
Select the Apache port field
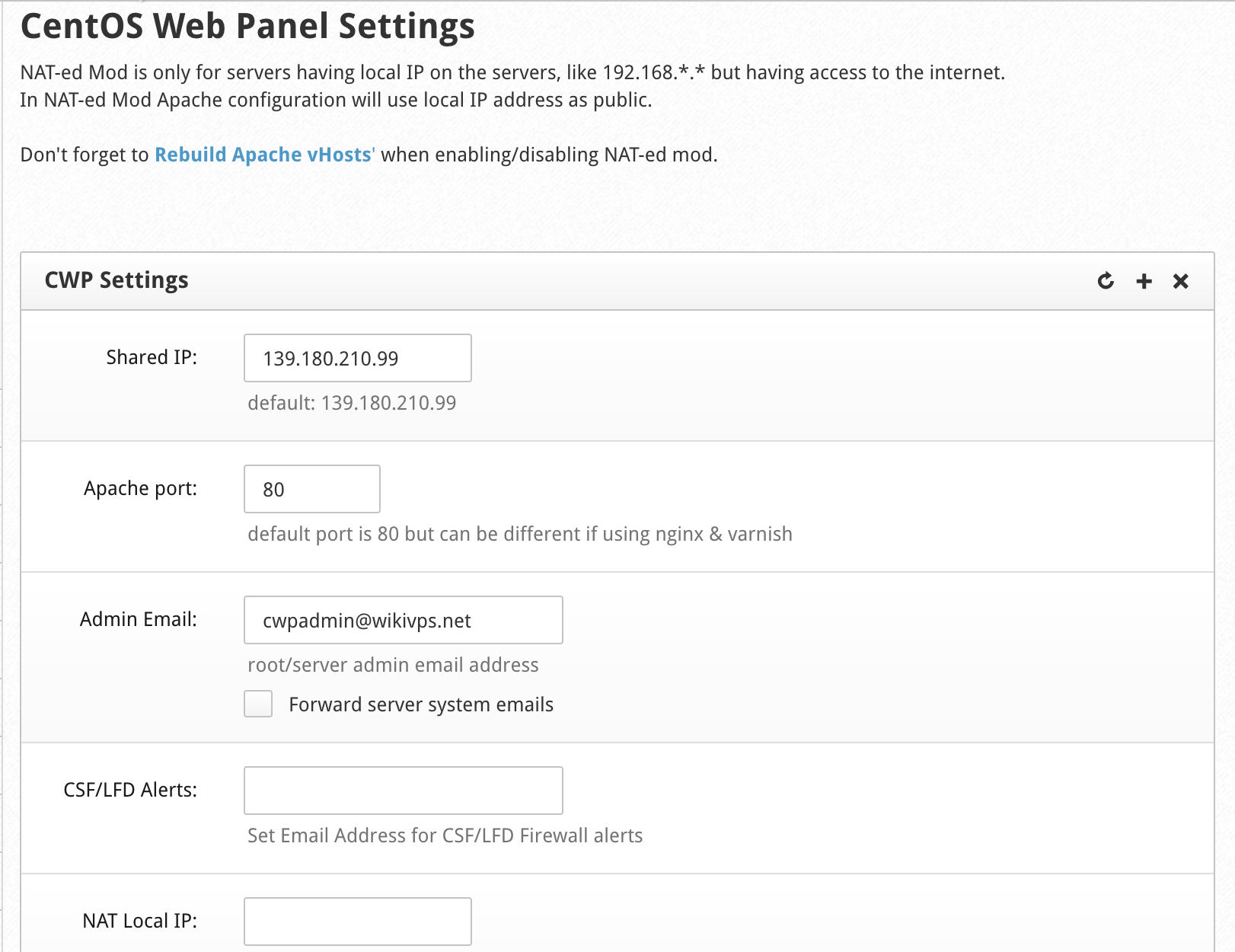click(x=312, y=489)
